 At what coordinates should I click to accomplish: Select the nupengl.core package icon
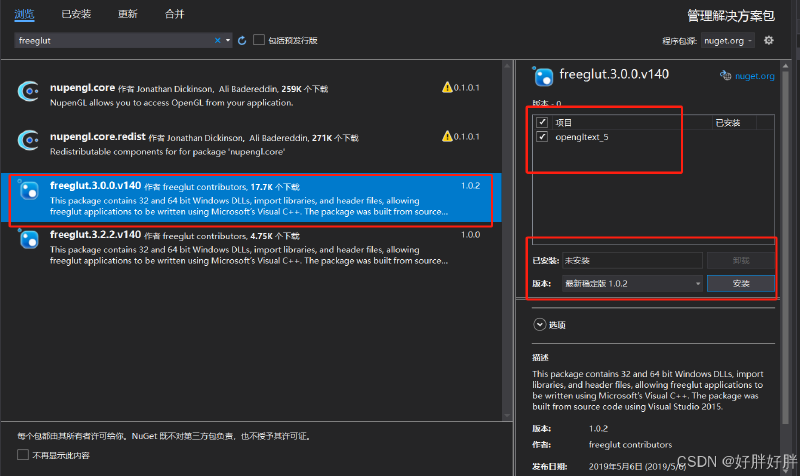(x=28, y=92)
